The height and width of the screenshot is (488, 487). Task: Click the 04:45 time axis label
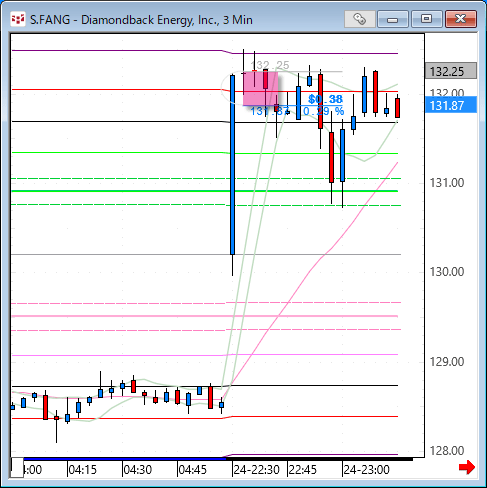(x=192, y=470)
